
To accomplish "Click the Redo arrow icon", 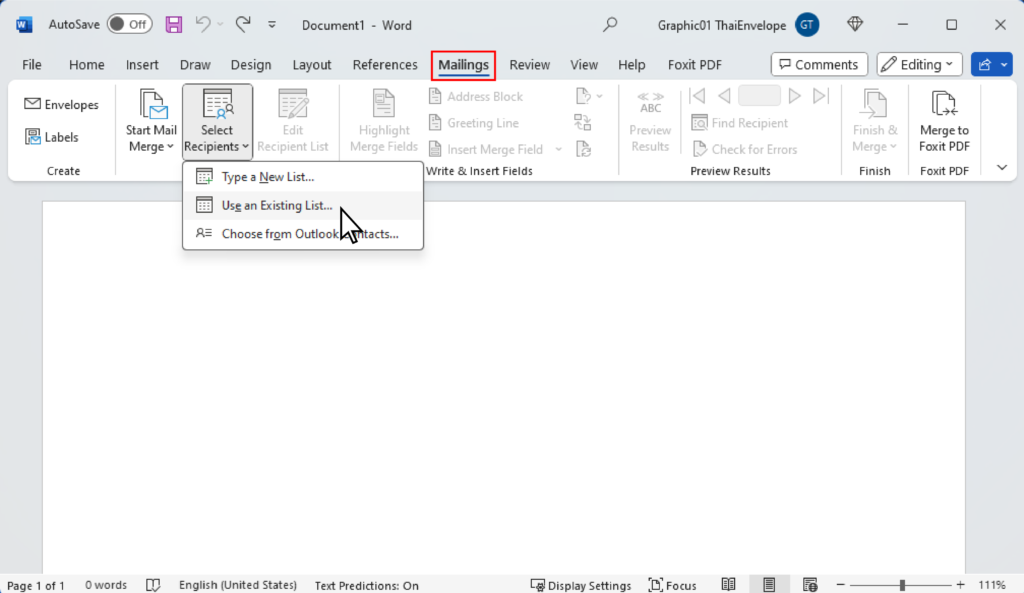I will (x=243, y=25).
